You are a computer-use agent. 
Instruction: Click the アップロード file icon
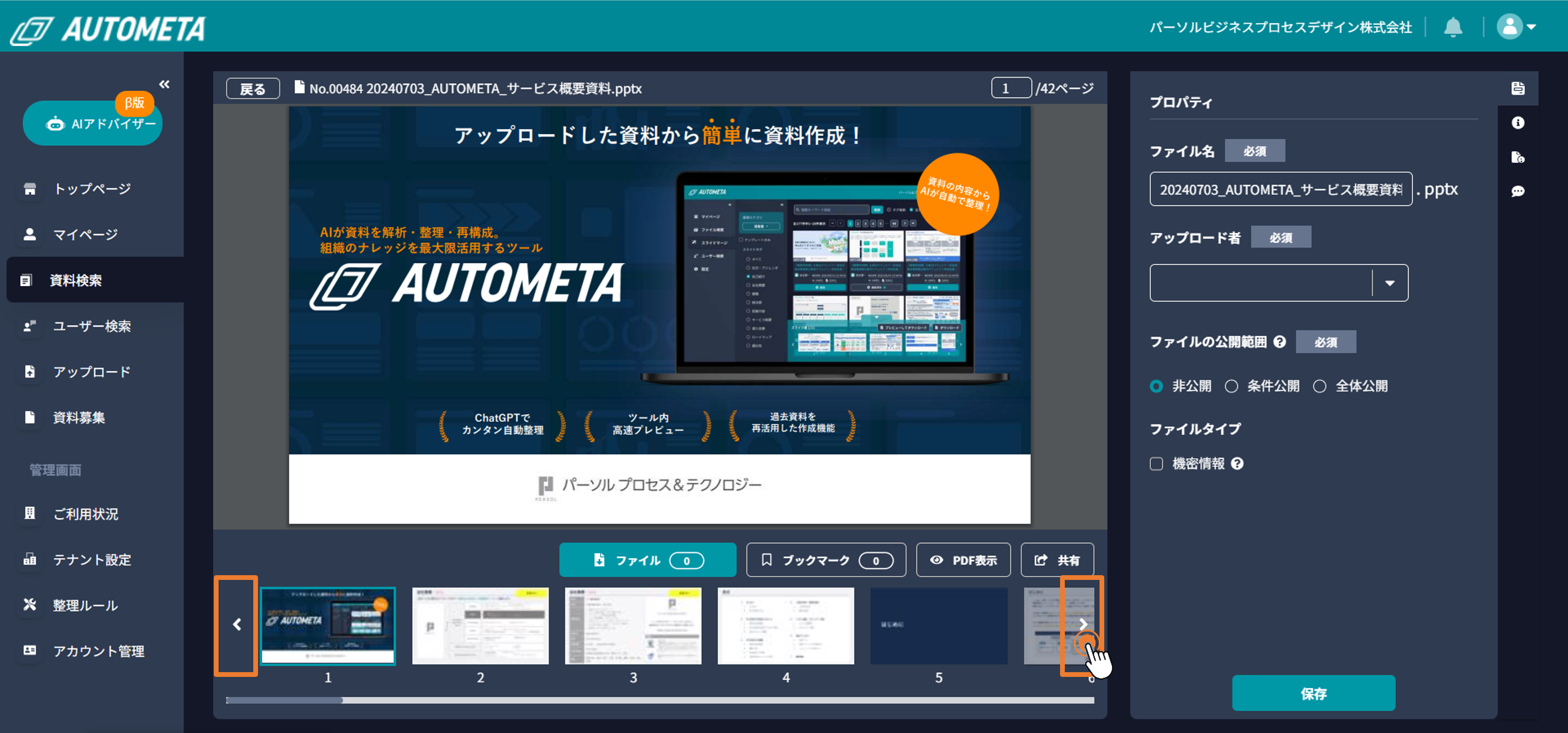point(29,371)
